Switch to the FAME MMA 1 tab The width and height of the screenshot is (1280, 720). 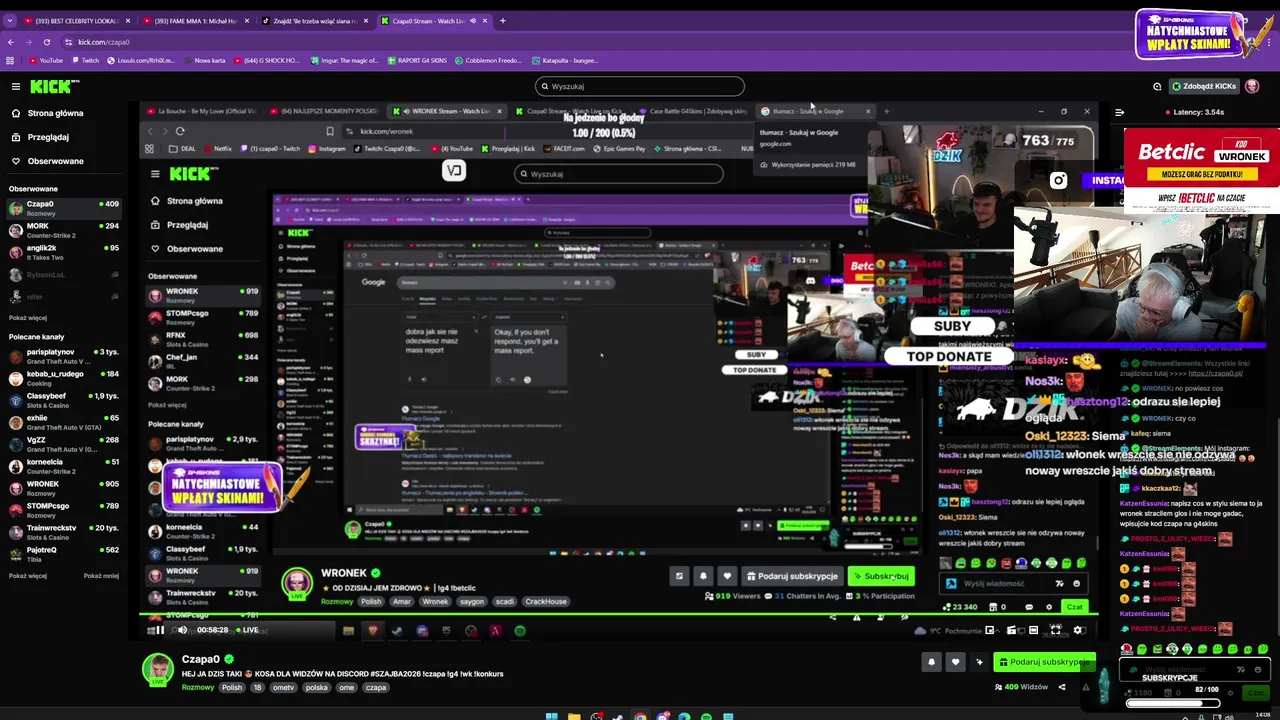[x=195, y=21]
